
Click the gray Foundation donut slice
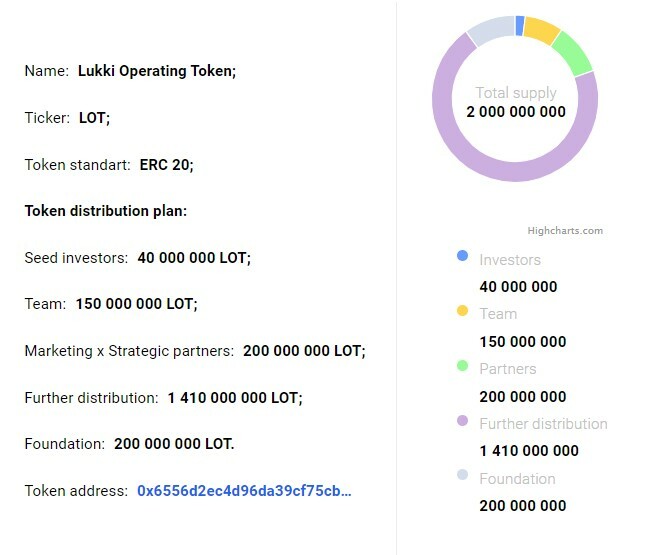(x=493, y=30)
